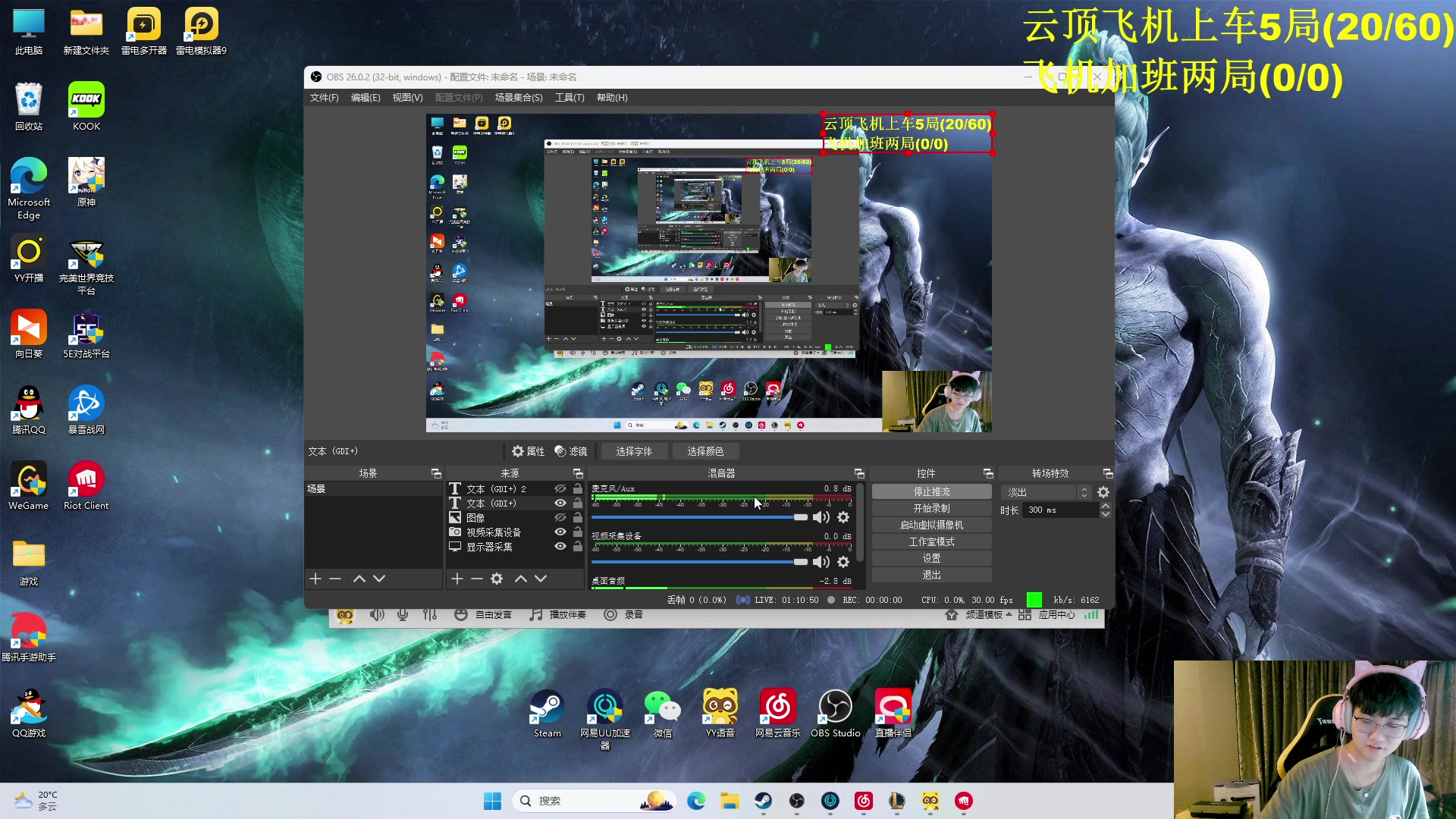Click the 选择颜色 button
This screenshot has height=819, width=1456.
[x=704, y=451]
